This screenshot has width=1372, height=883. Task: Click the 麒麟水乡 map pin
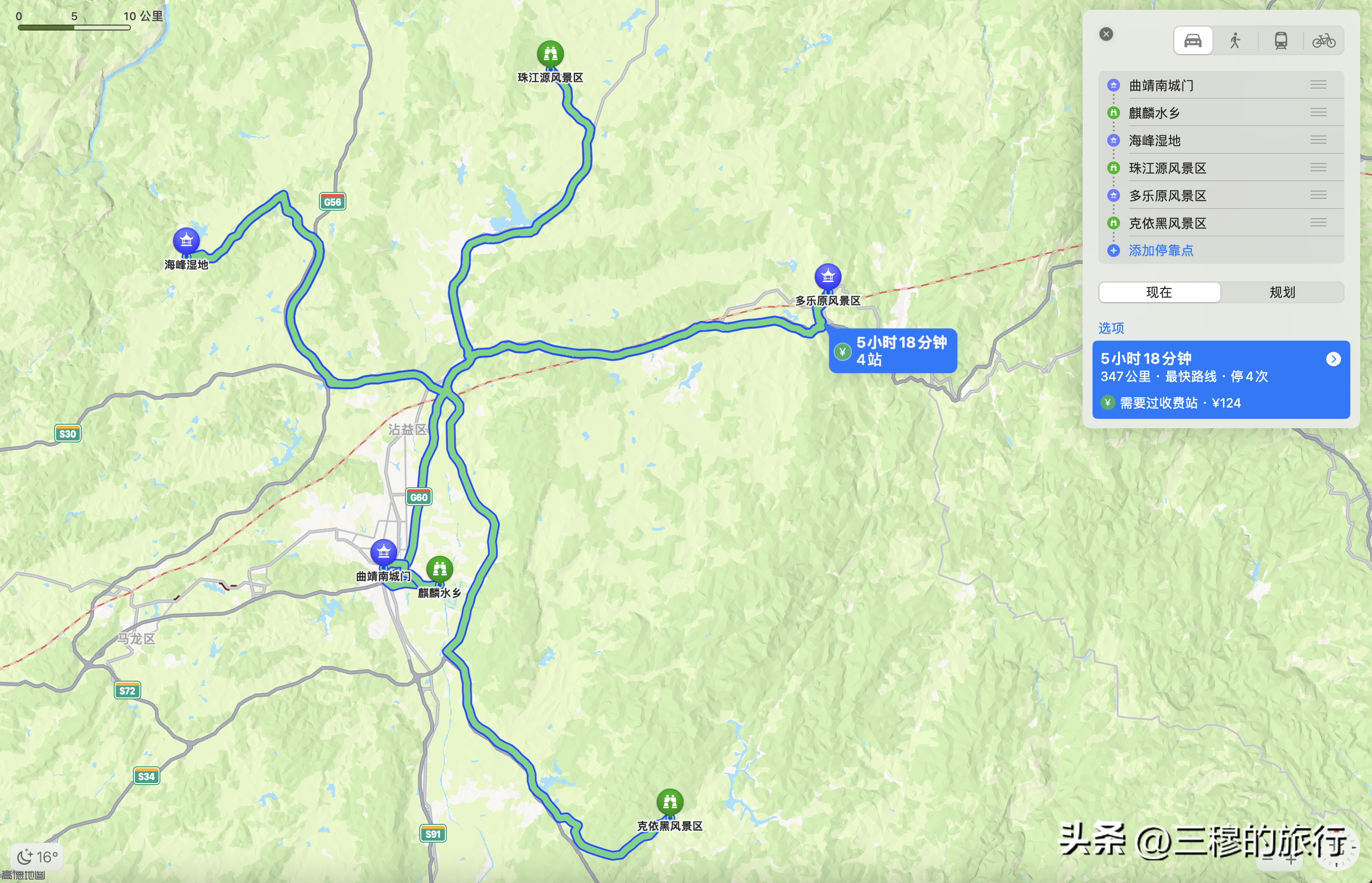pos(439,569)
